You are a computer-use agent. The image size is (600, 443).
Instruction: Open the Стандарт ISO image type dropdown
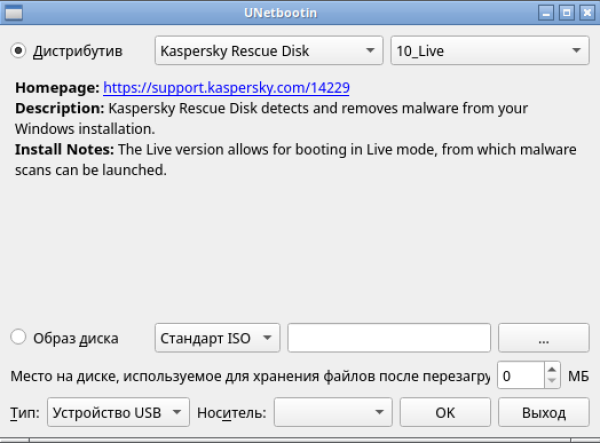tap(218, 338)
